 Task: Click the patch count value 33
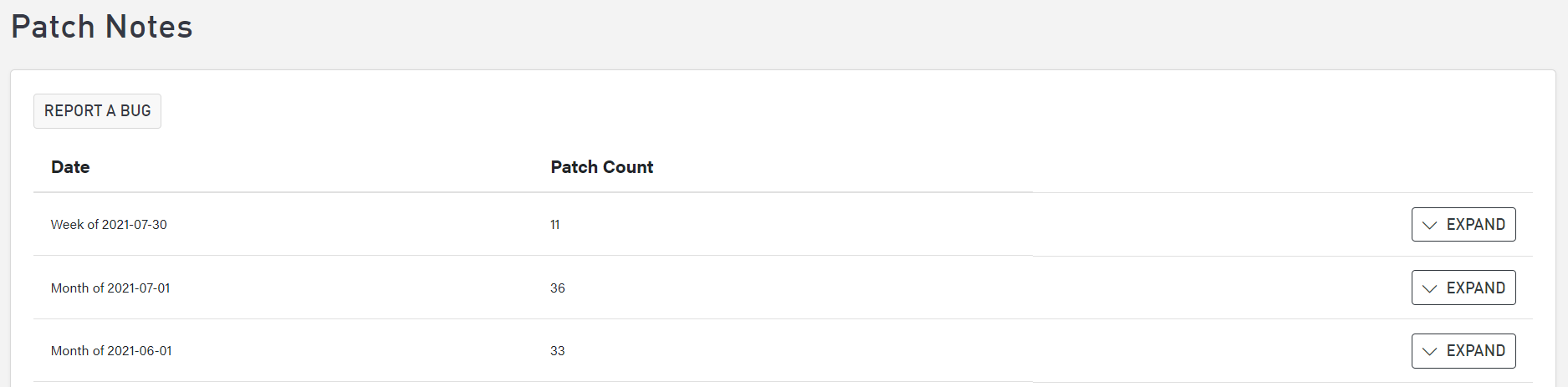(x=558, y=351)
